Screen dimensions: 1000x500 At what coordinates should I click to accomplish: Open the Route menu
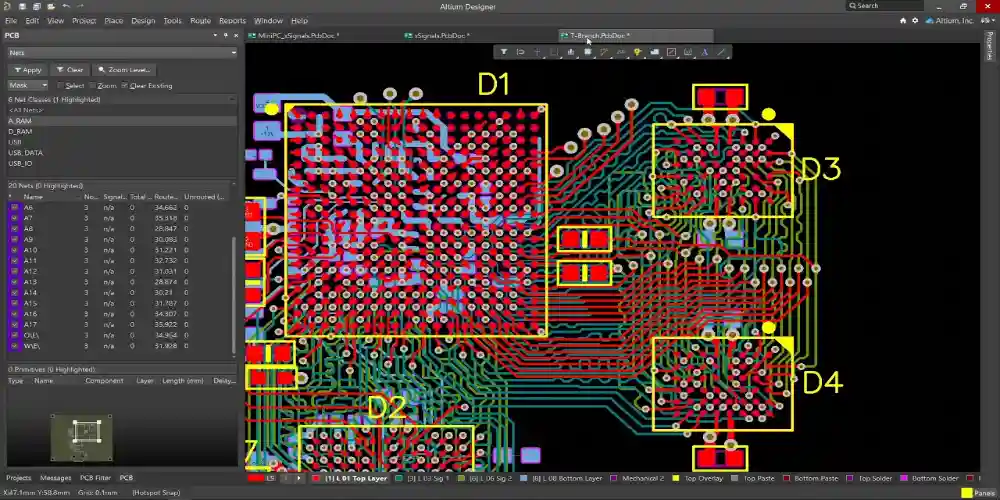[x=200, y=20]
